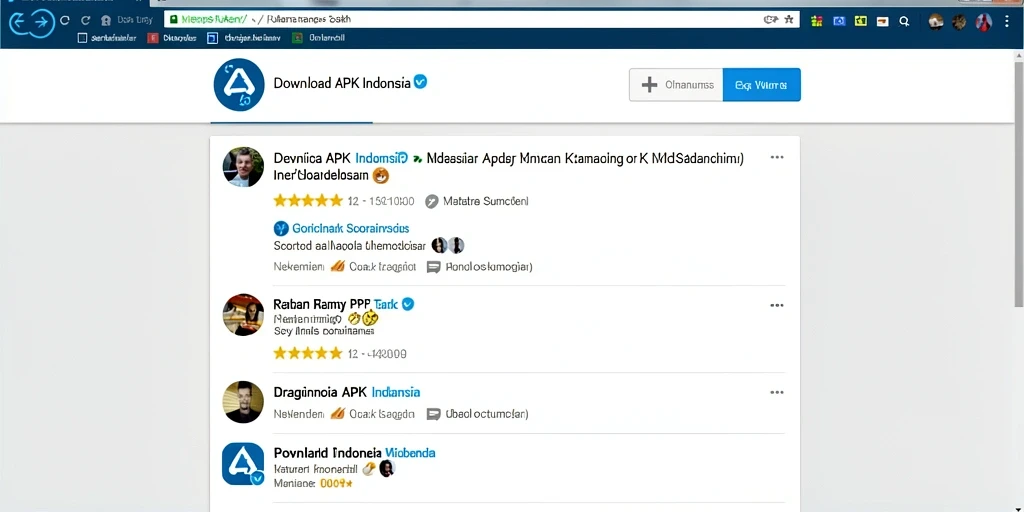Image resolution: width=1024 pixels, height=512 pixels.
Task: Open options menu for the Raban Ramy post
Action: coord(776,305)
